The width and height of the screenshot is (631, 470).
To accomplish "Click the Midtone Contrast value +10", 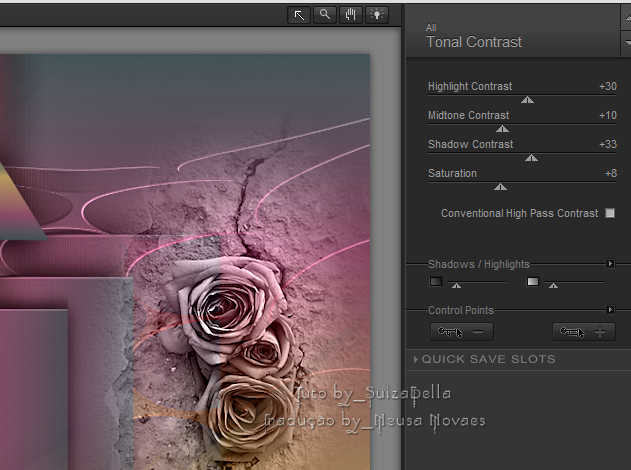I will coord(608,115).
